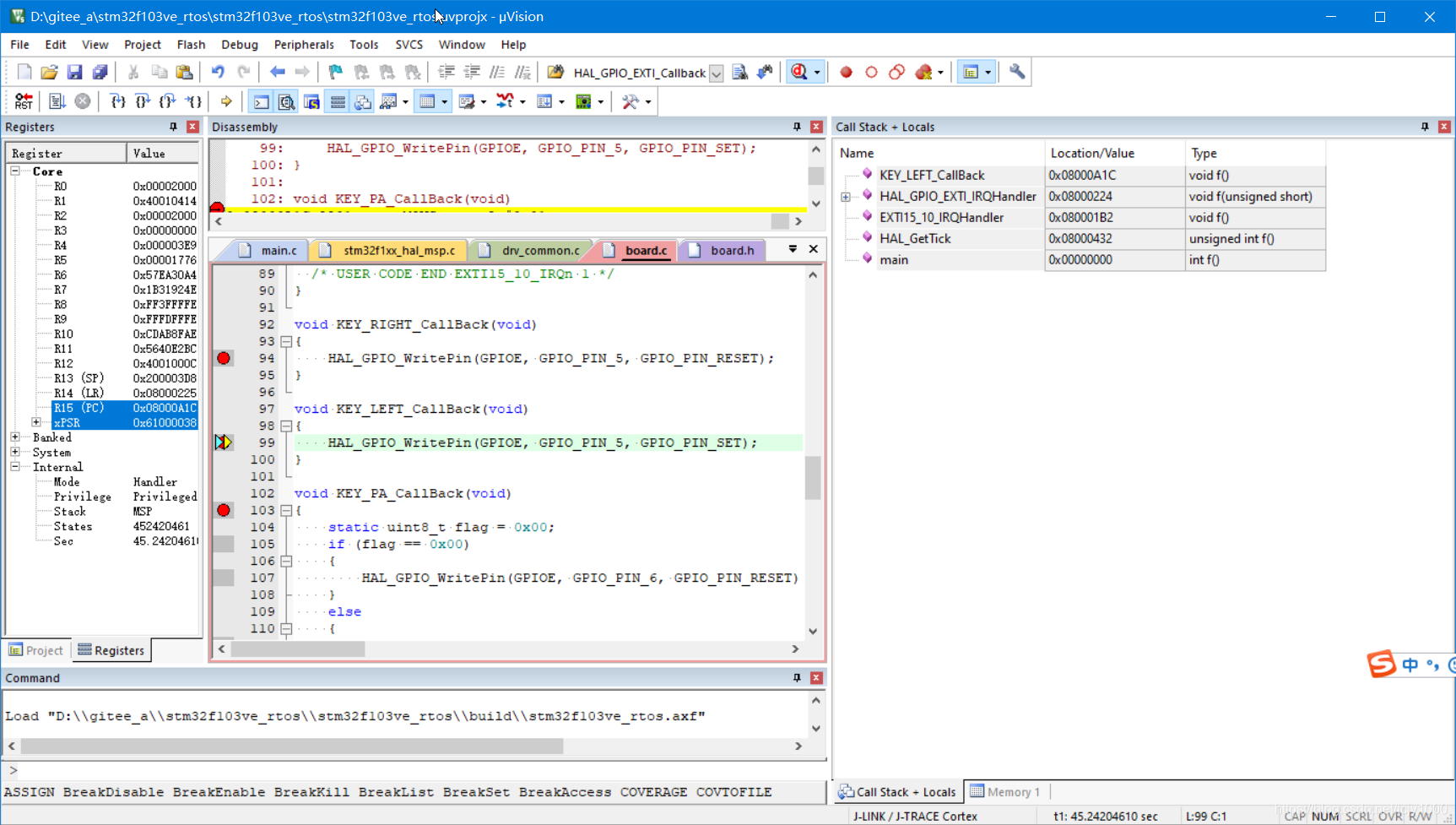Switch to the board.h editor tab
The width and height of the screenshot is (1456, 825).
point(723,251)
